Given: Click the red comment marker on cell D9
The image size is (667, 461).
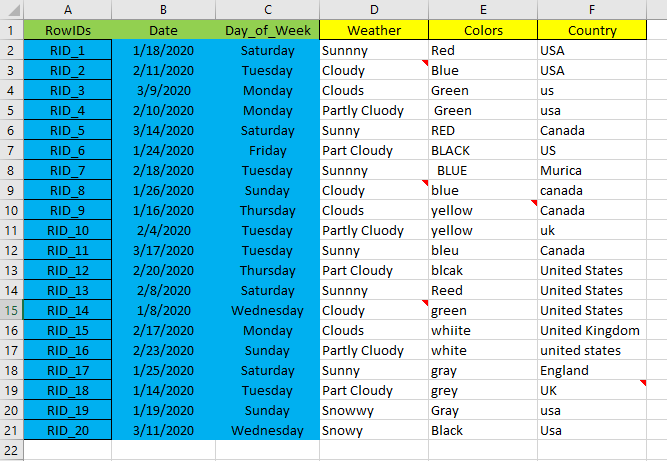Looking at the screenshot, I should coord(425,183).
